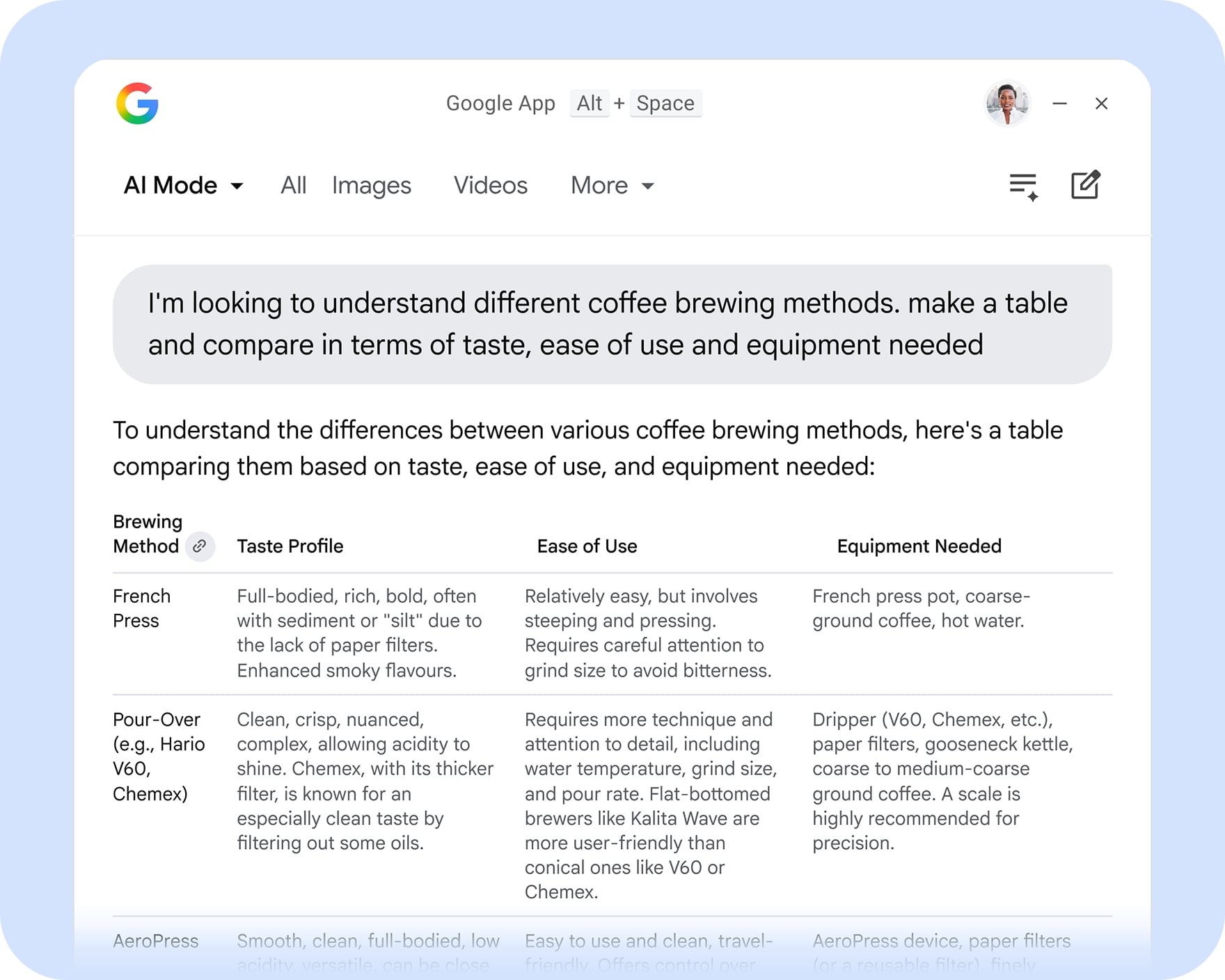Expand the AI Mode dropdown arrow
The width and height of the screenshot is (1225, 980).
(237, 187)
